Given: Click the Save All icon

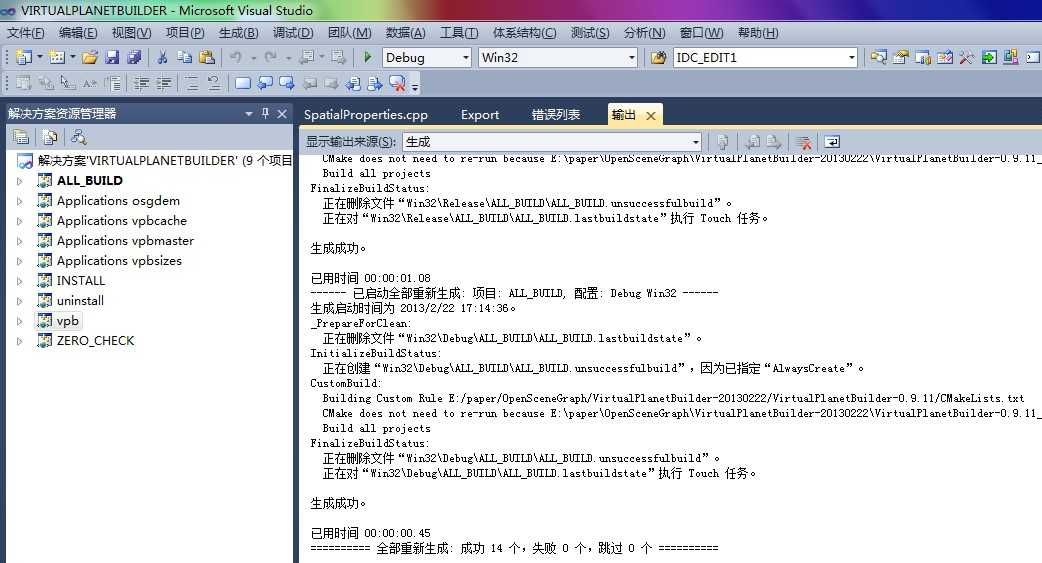Looking at the screenshot, I should (134, 57).
